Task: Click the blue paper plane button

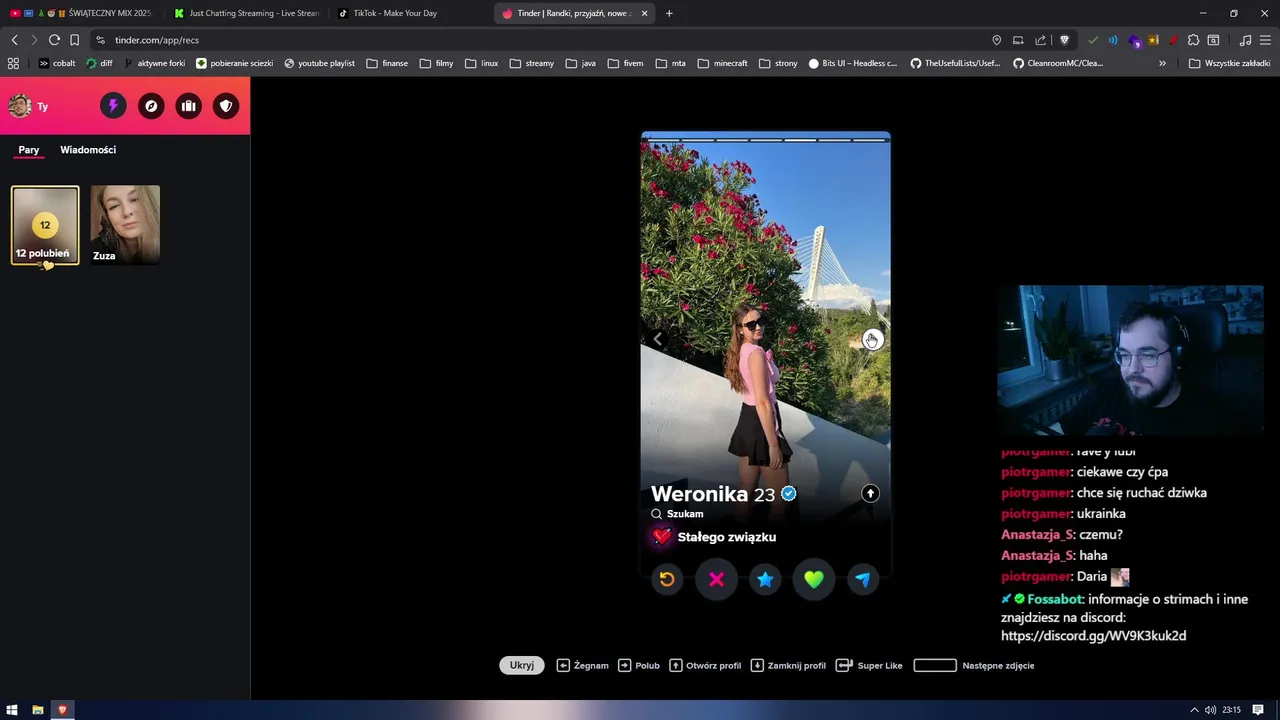Action: click(x=863, y=579)
